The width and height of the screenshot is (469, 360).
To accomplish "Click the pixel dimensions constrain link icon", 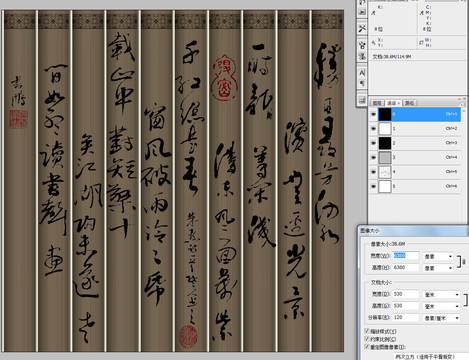I will 464,262.
